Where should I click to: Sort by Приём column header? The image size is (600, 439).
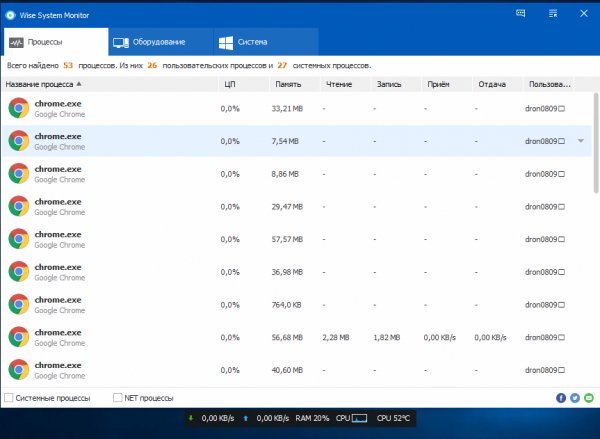[447, 84]
